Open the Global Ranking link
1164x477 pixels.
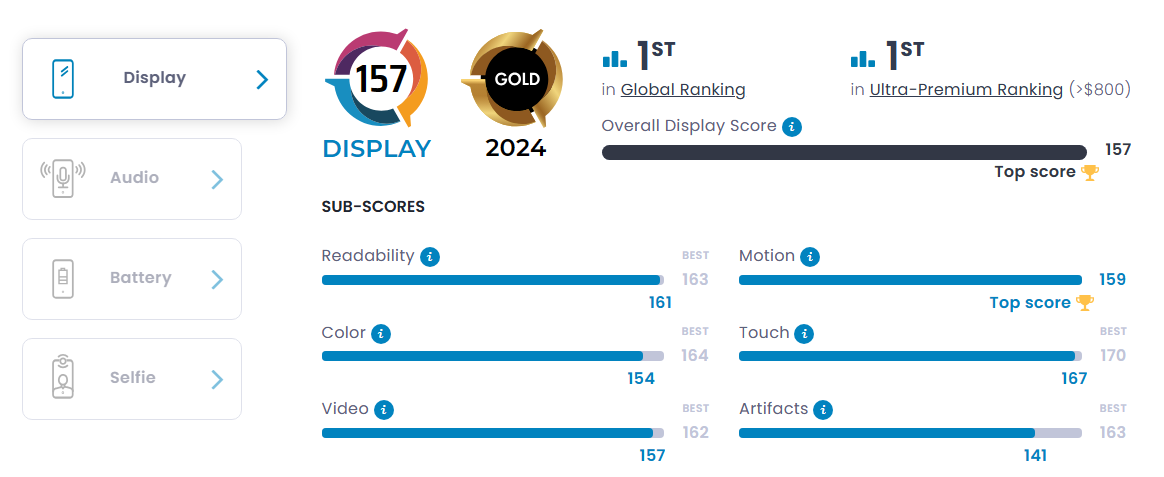(683, 90)
